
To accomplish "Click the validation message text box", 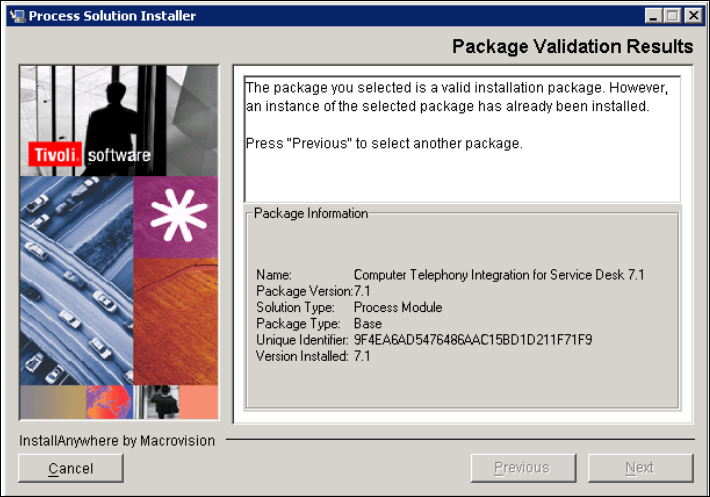I will pyautogui.click(x=461, y=139).
